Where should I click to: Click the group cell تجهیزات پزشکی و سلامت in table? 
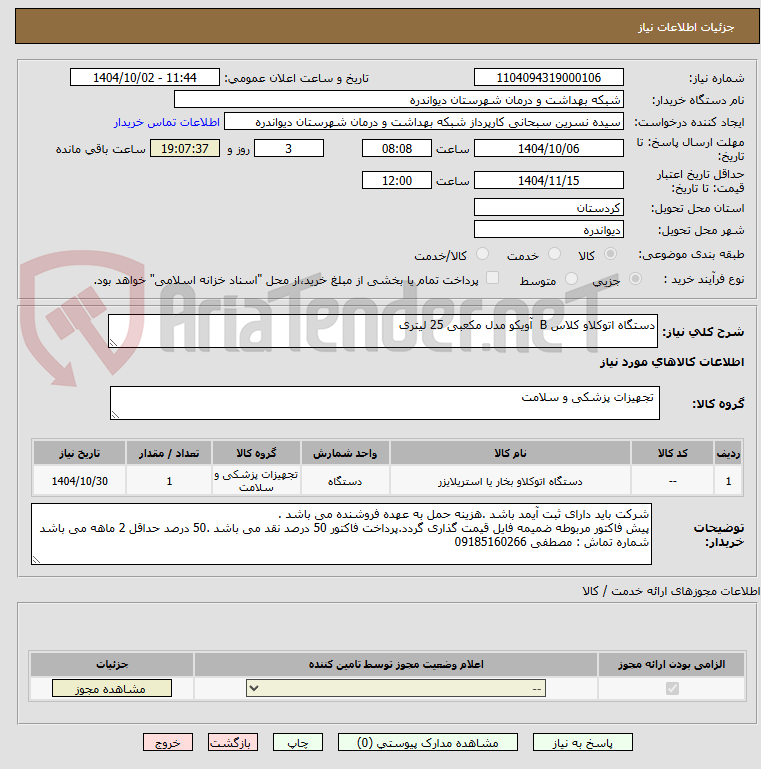point(256,481)
